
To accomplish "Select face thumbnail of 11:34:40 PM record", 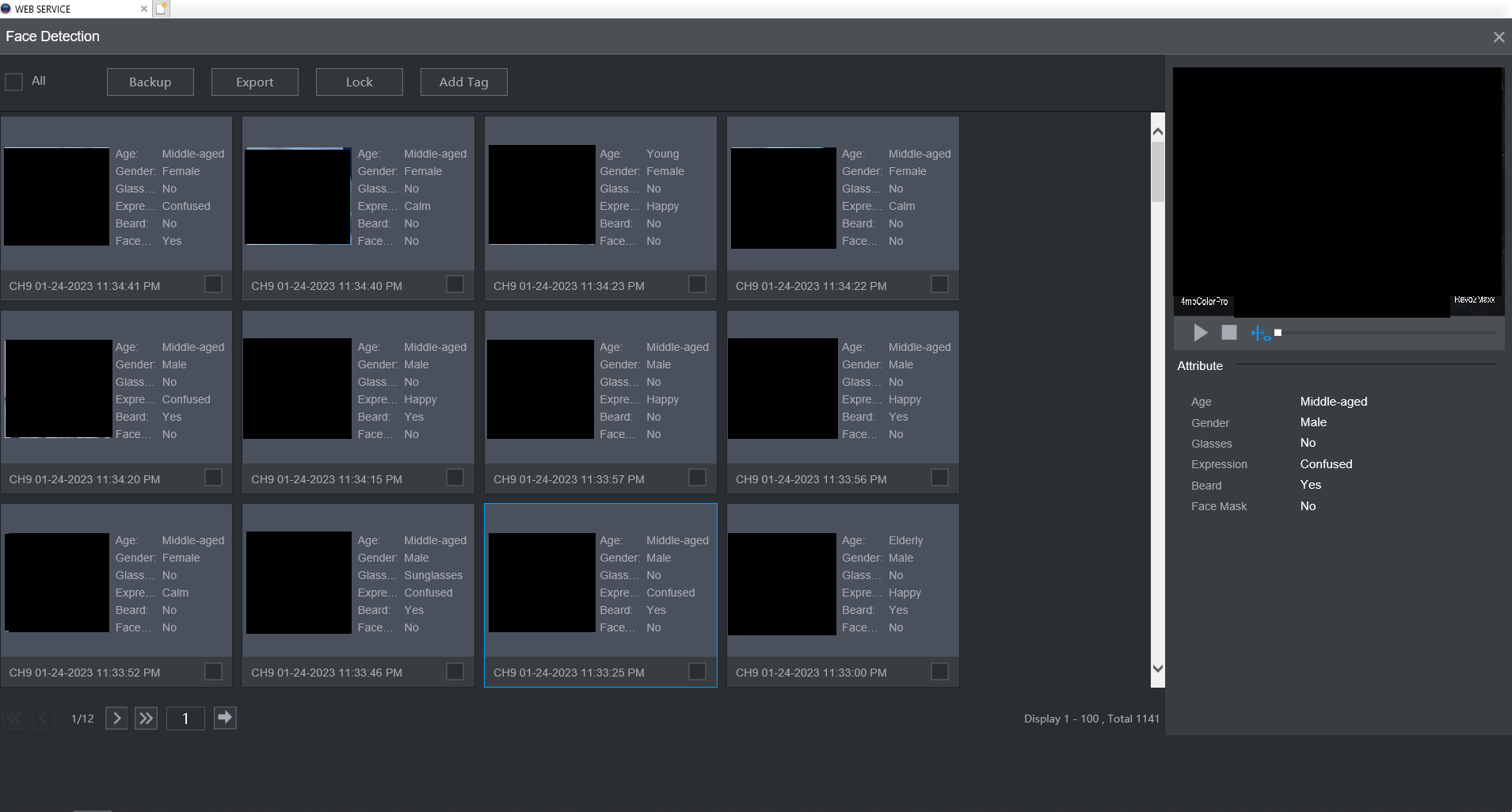I will coord(298,196).
